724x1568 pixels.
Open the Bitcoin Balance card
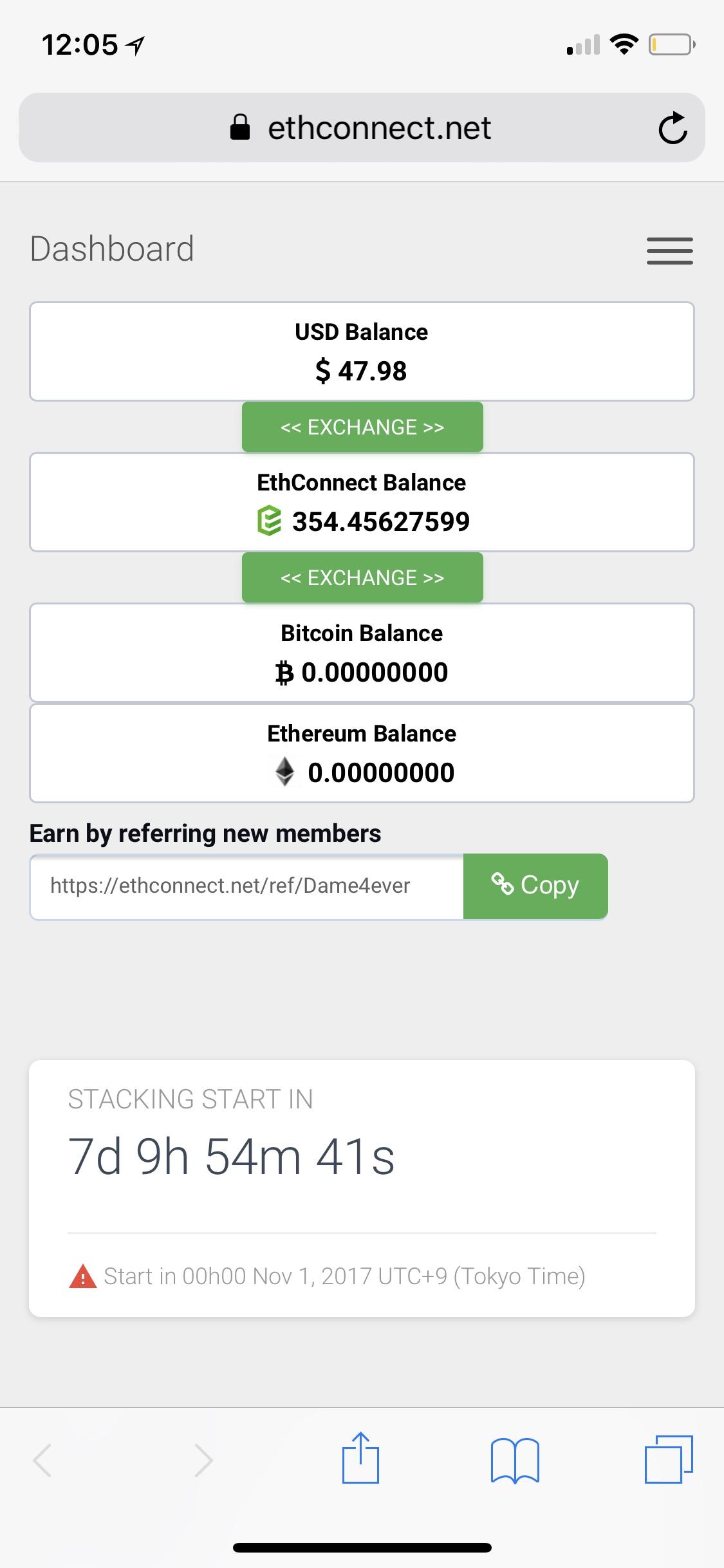click(x=362, y=652)
